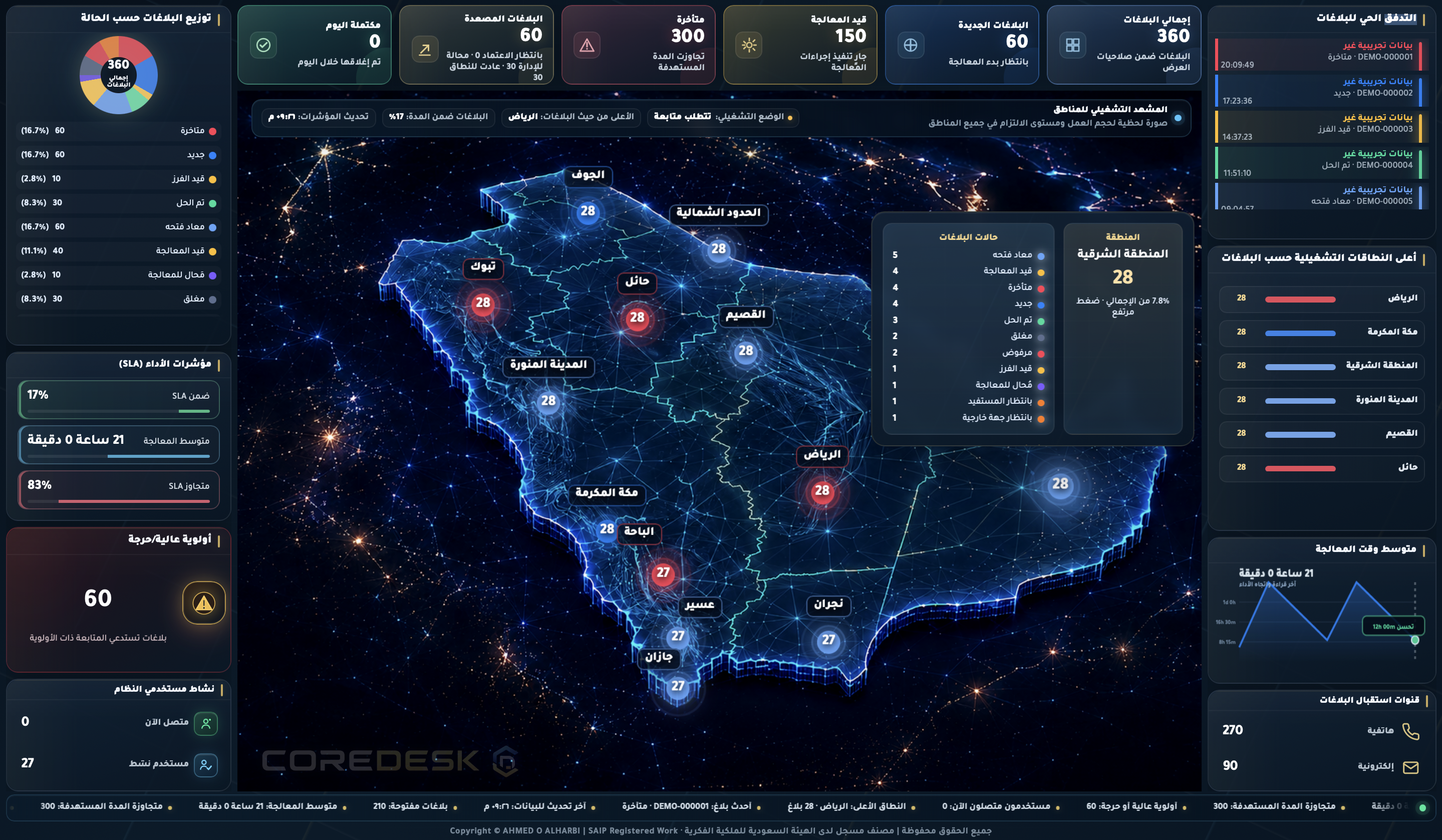The image size is (1442, 840).
Task: Click the warning triangle in the متأخرة 300 card
Action: coord(587,45)
